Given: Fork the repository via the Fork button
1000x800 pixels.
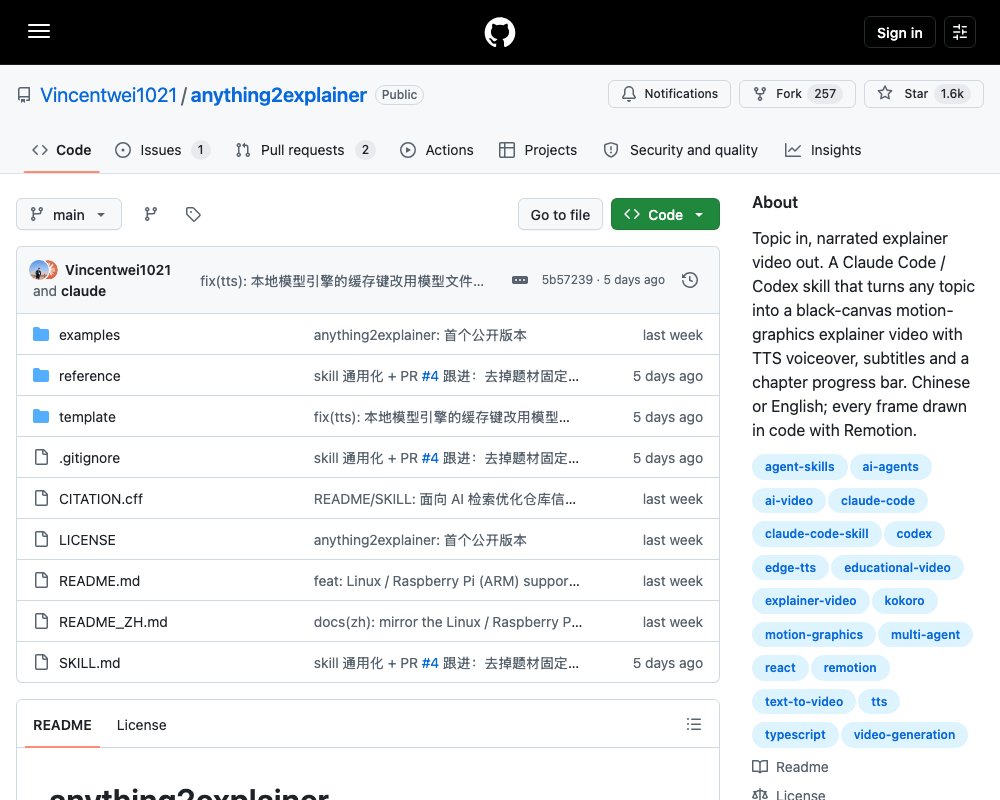Looking at the screenshot, I should pos(797,94).
